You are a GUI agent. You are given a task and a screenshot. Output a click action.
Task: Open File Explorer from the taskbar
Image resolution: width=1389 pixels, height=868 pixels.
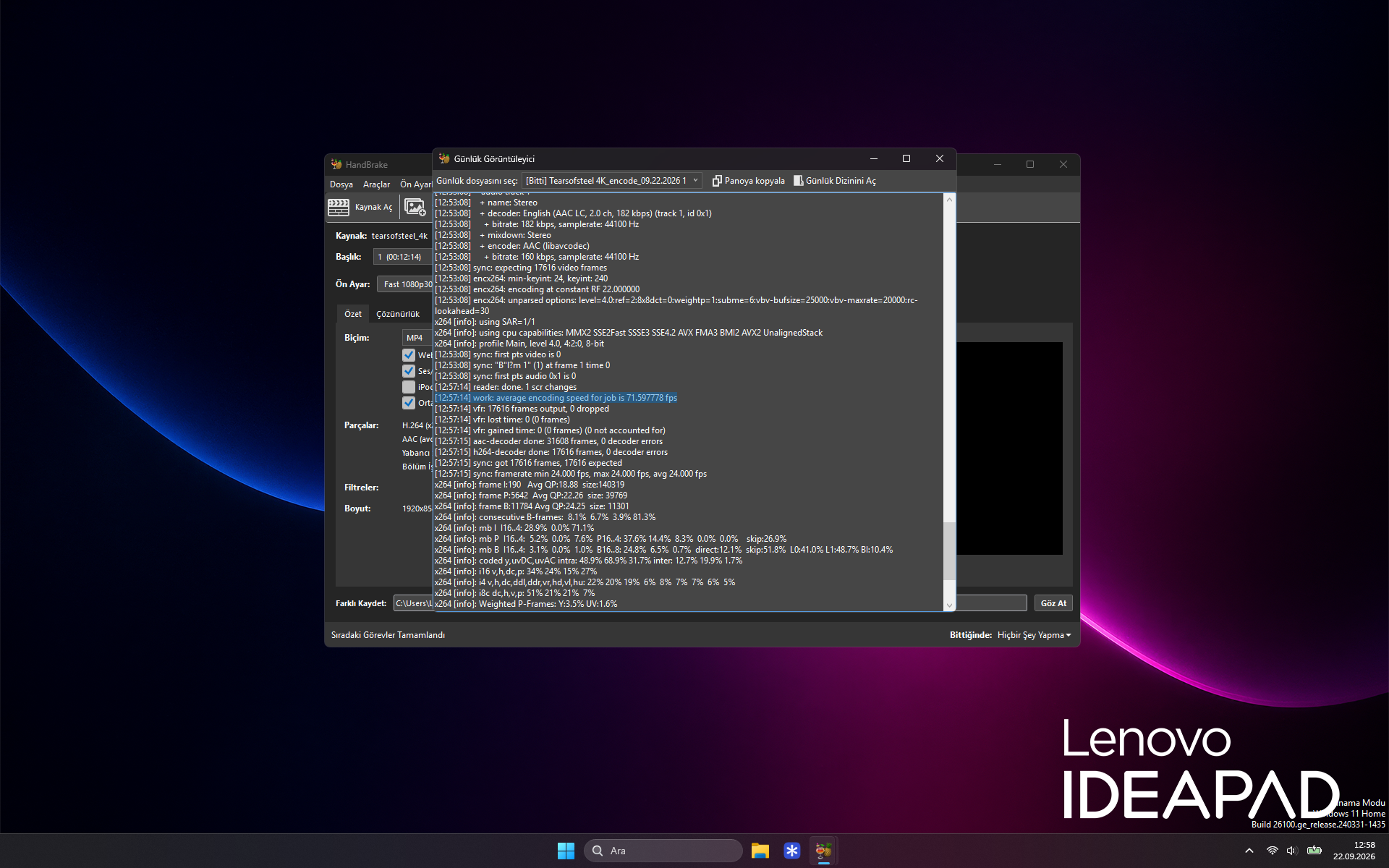coord(760,851)
